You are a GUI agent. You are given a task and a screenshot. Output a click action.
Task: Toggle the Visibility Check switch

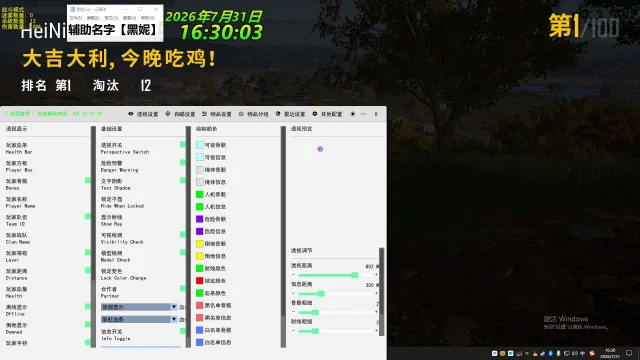pos(182,234)
